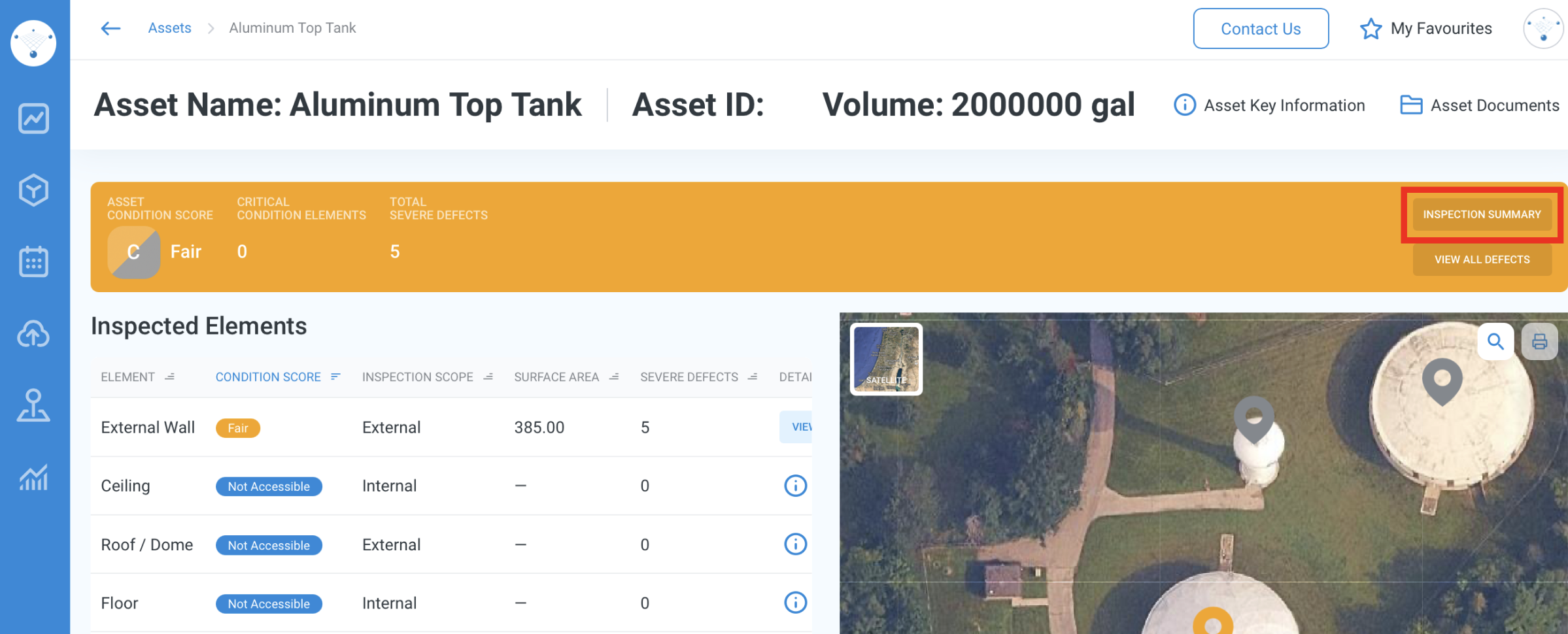Click the My Favourites star icon

pos(1371,29)
